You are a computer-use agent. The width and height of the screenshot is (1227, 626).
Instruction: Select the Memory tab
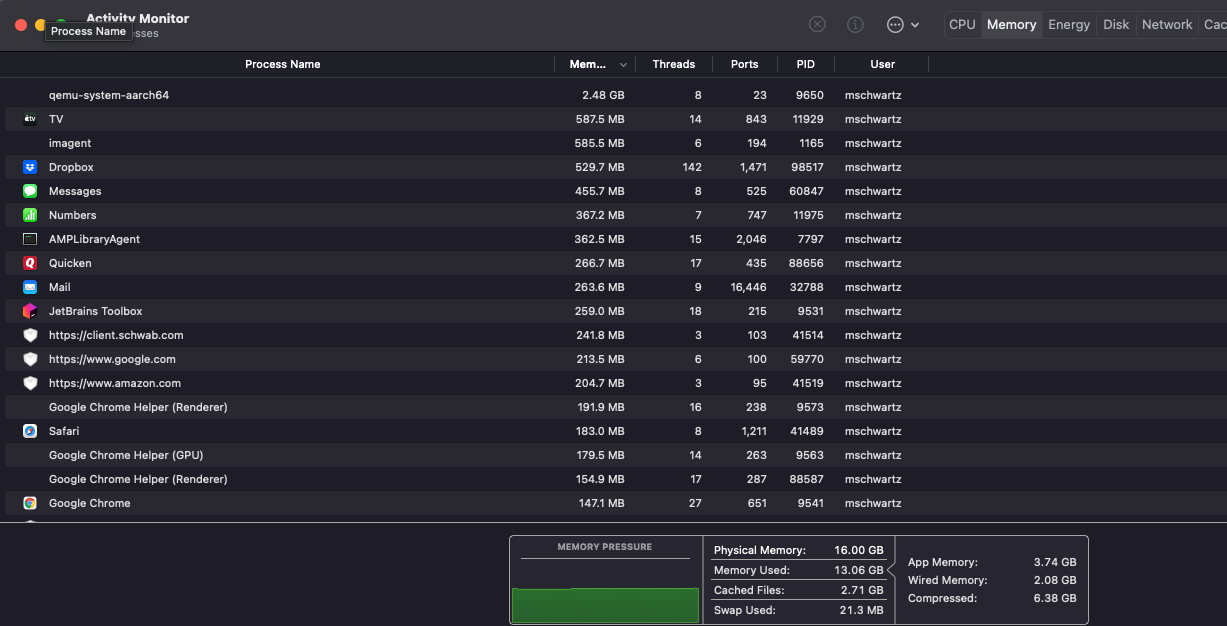point(1011,24)
